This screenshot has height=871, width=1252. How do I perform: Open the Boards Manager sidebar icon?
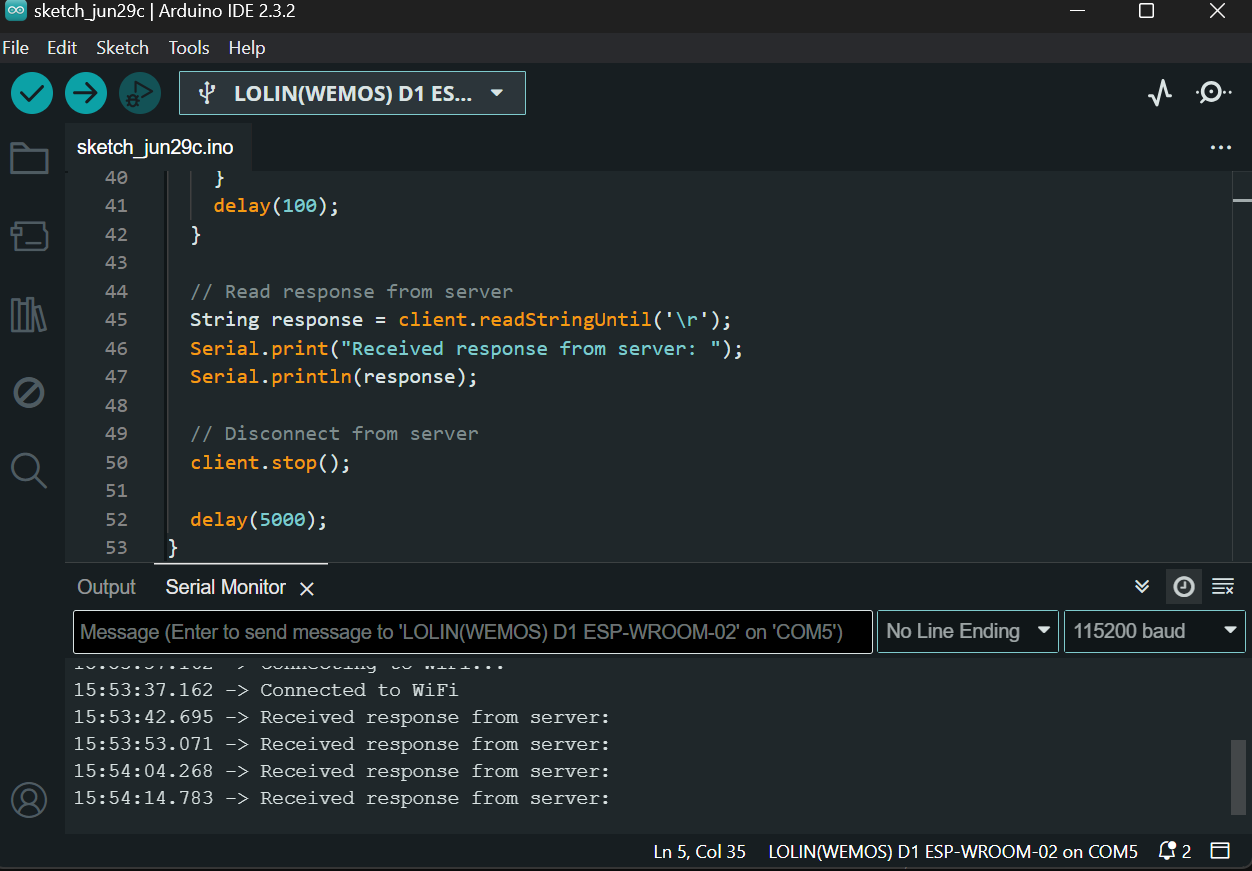coord(29,237)
